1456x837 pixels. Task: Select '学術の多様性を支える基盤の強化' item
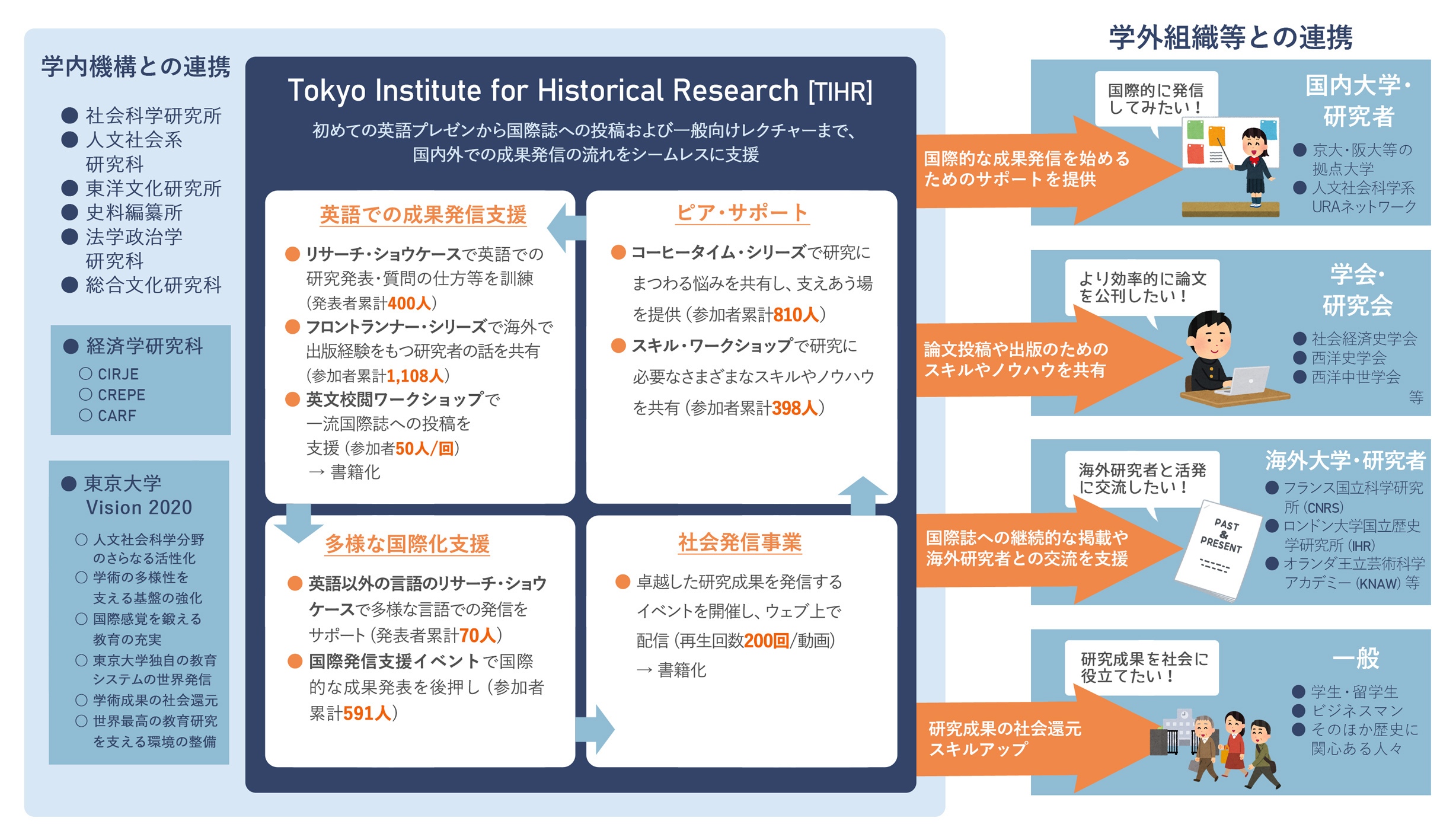pos(139,587)
